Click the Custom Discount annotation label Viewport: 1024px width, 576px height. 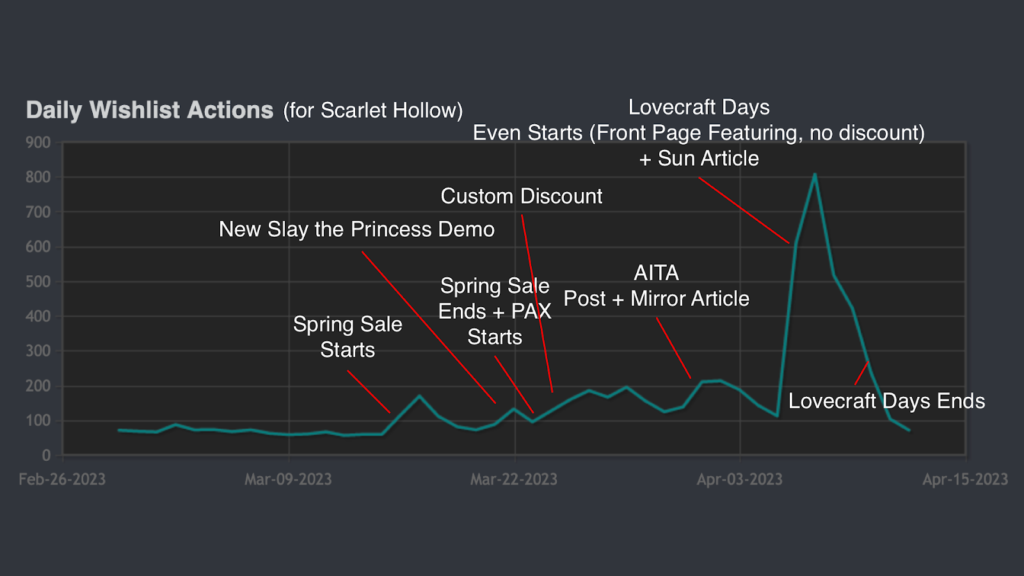[x=521, y=196]
